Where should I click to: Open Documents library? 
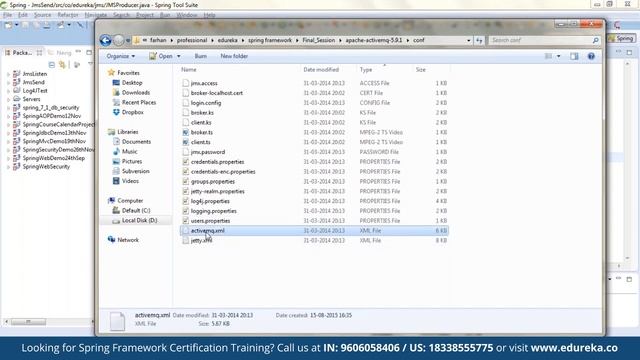pos(136,142)
